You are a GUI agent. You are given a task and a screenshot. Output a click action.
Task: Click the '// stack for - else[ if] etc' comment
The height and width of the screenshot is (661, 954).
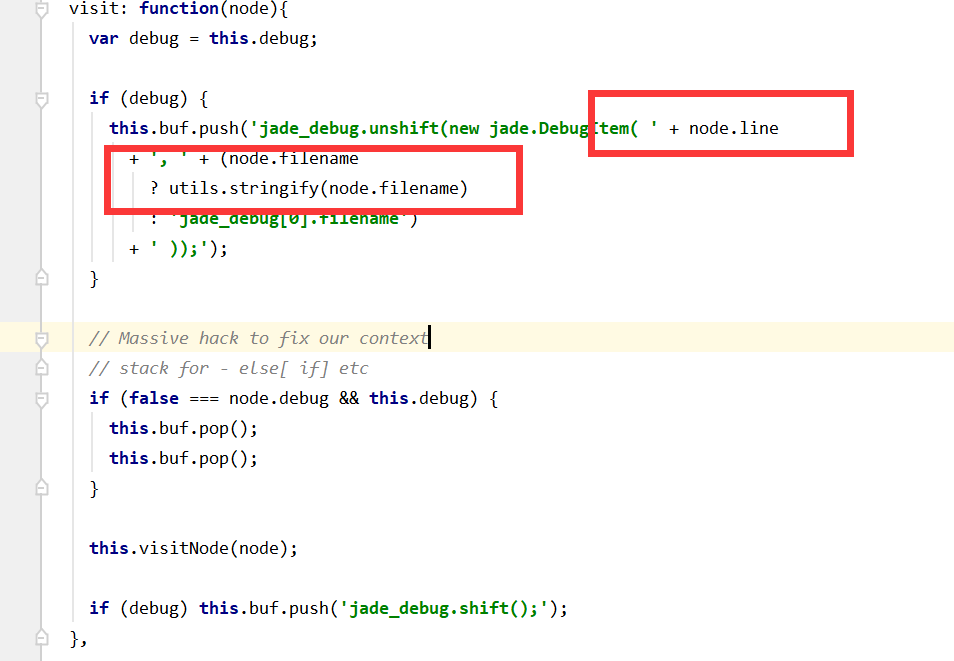[229, 368]
